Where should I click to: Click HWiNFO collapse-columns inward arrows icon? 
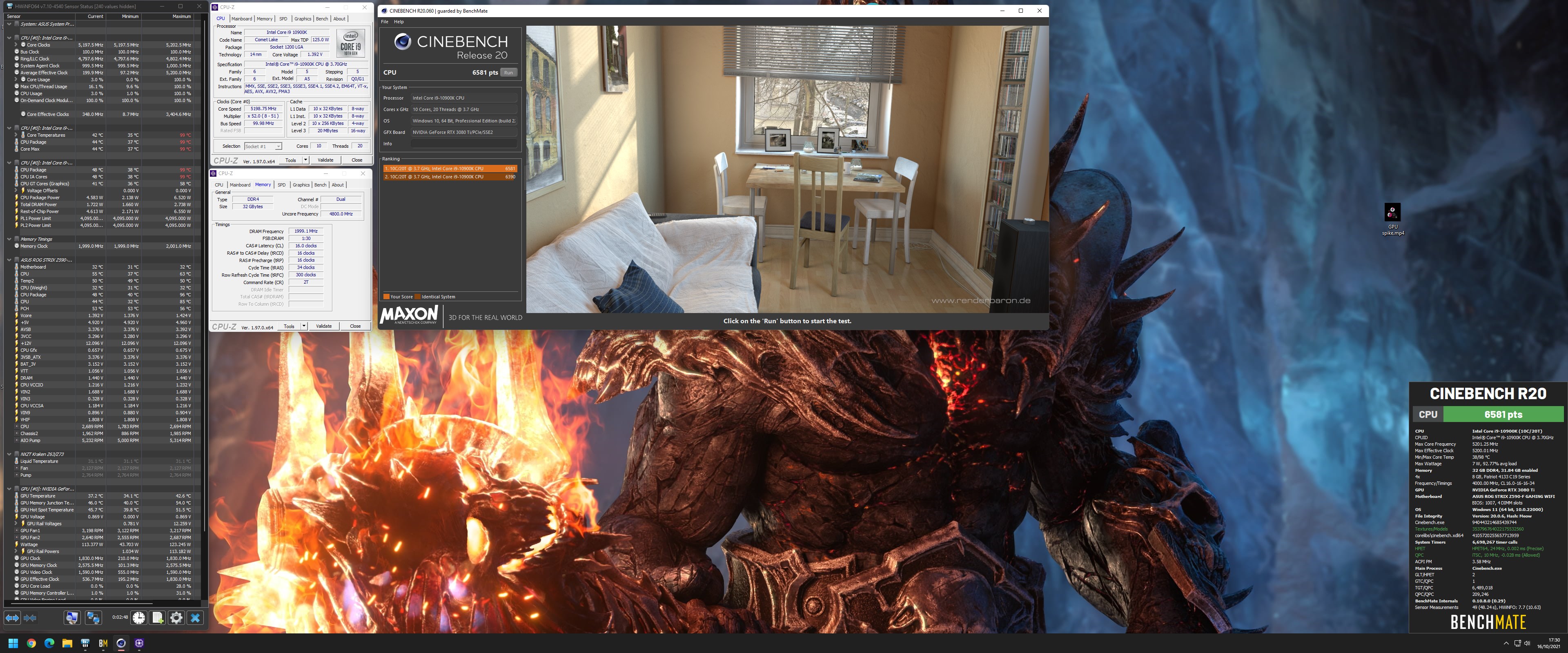click(x=30, y=618)
